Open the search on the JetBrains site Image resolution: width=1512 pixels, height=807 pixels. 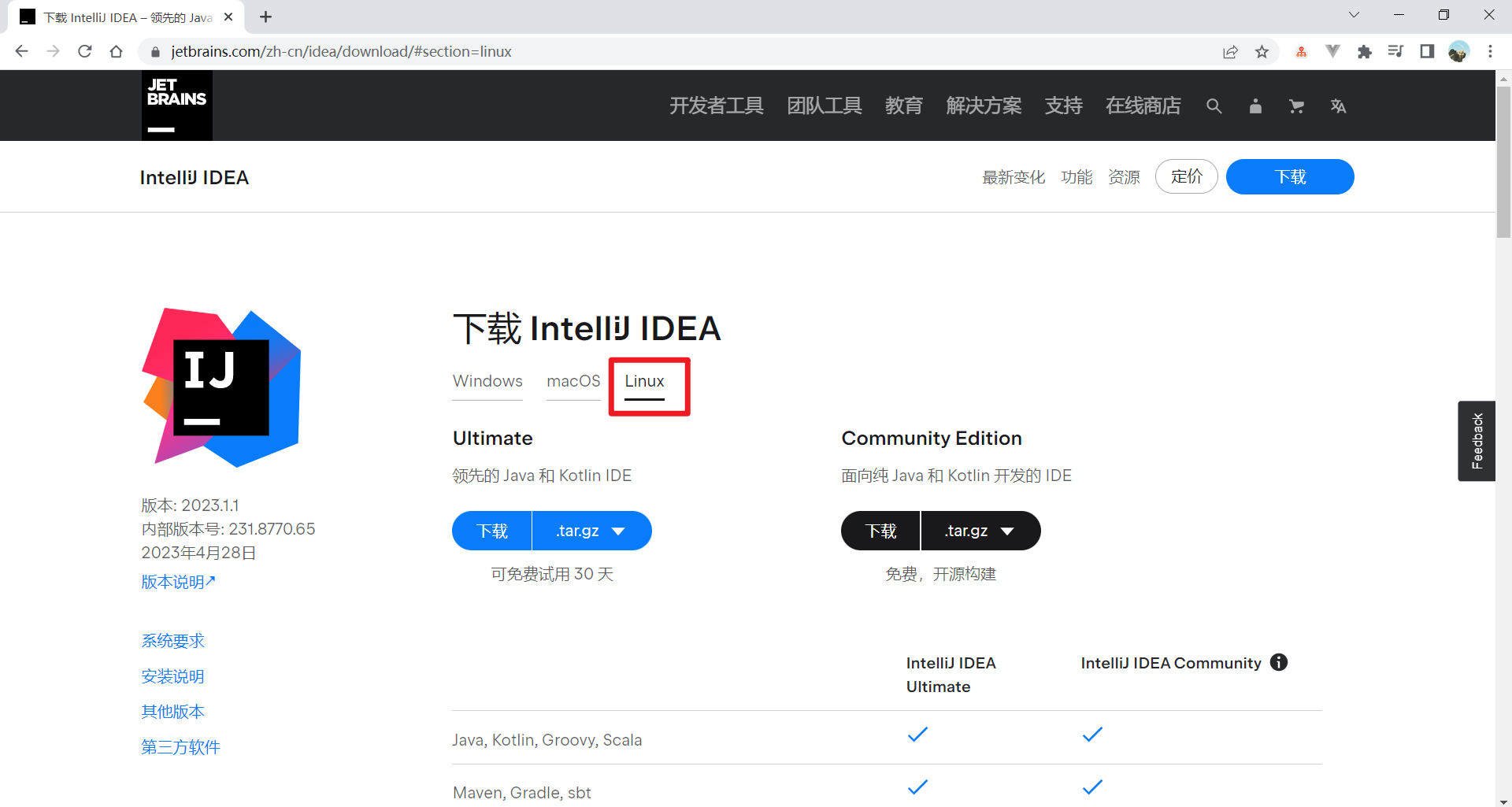1214,106
